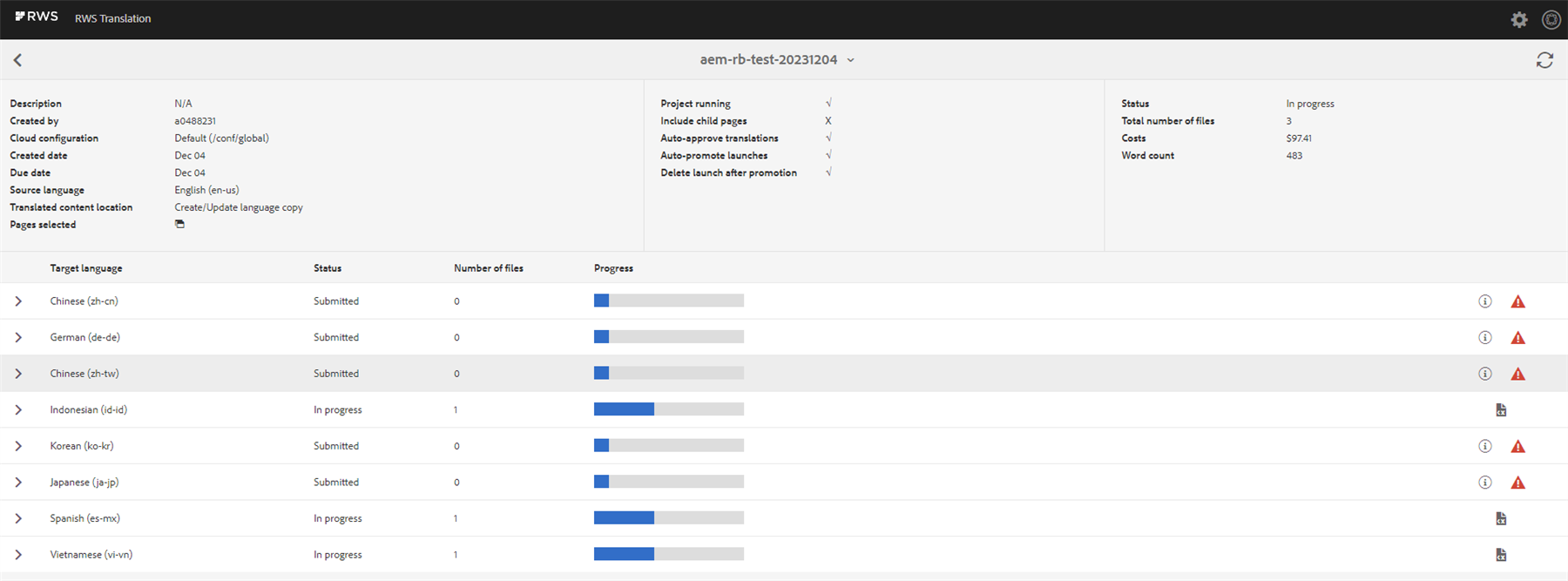The height and width of the screenshot is (581, 1568).
Task: Click the Chinese (zh-cn) progress bar
Action: (x=669, y=301)
